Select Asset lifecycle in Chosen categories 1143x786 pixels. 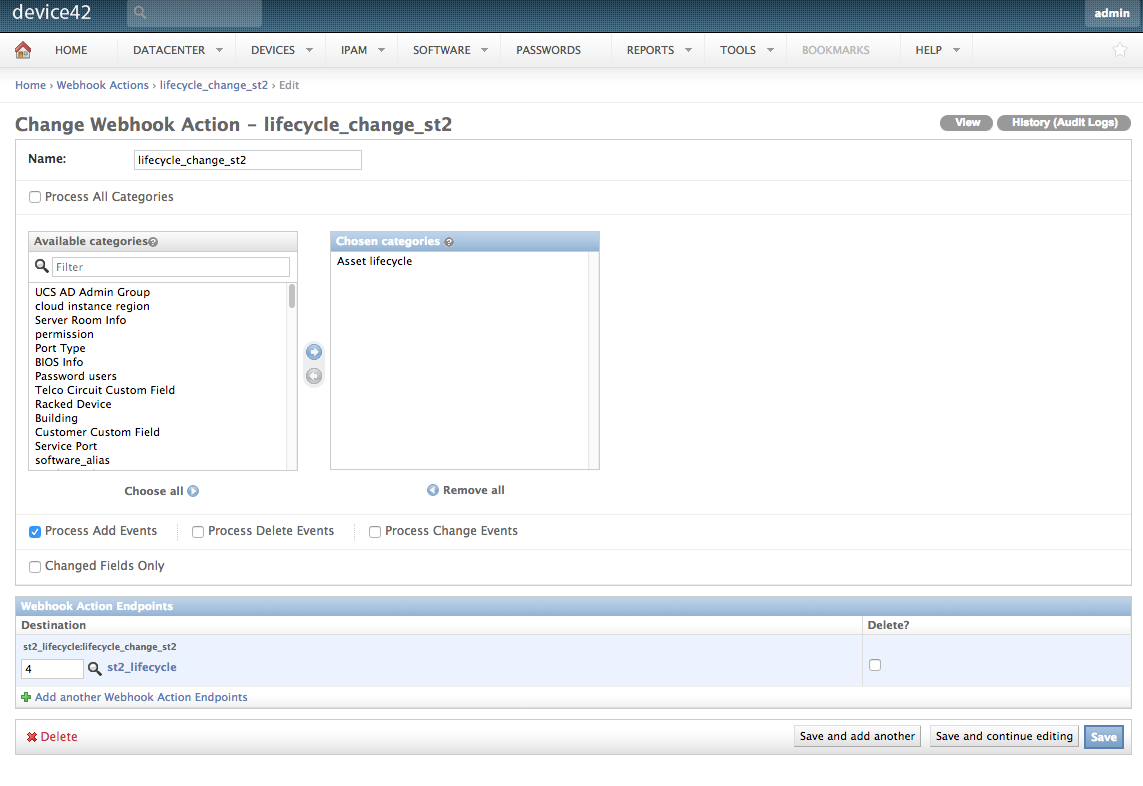tap(375, 261)
